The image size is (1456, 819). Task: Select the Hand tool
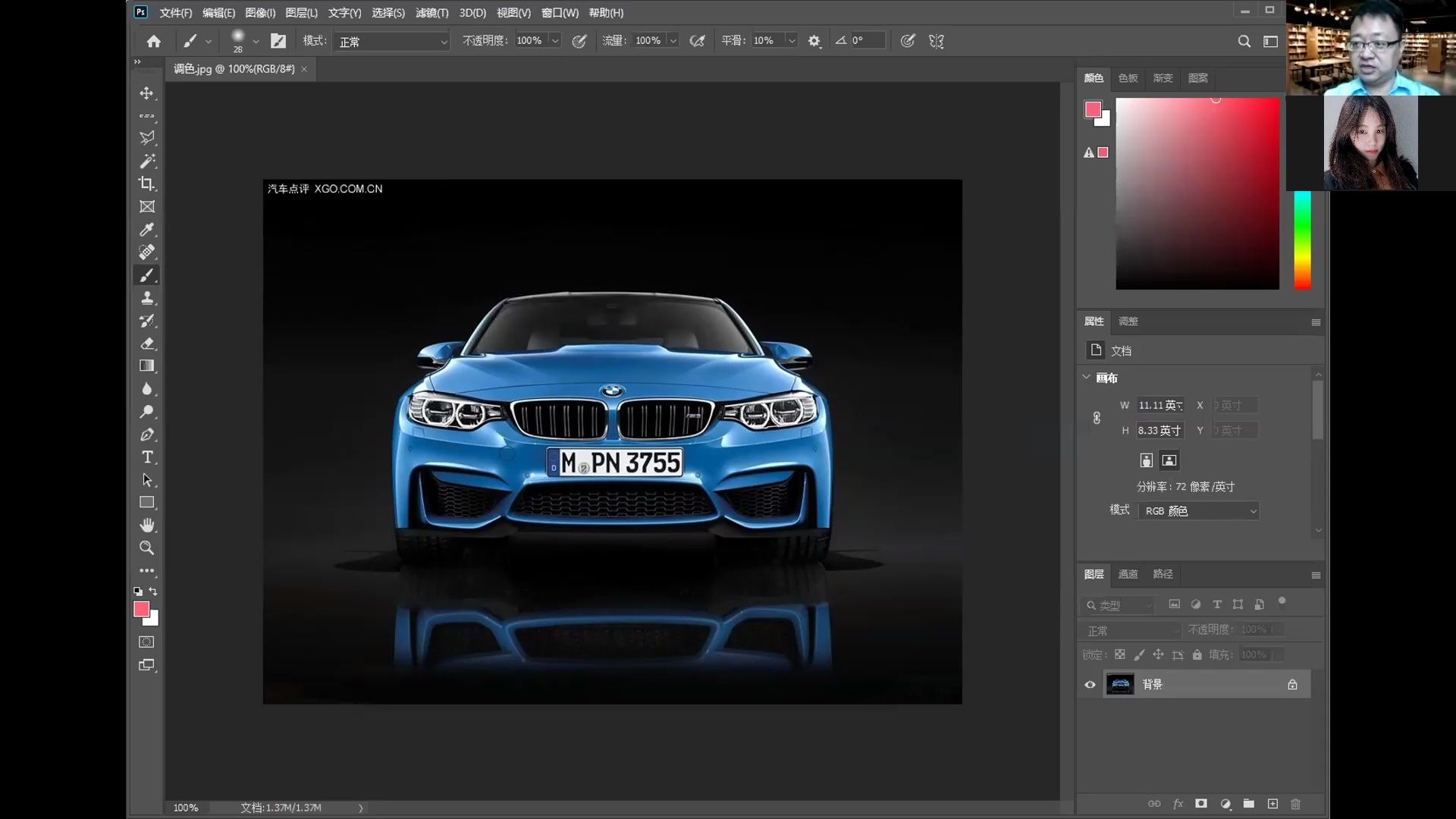point(146,525)
